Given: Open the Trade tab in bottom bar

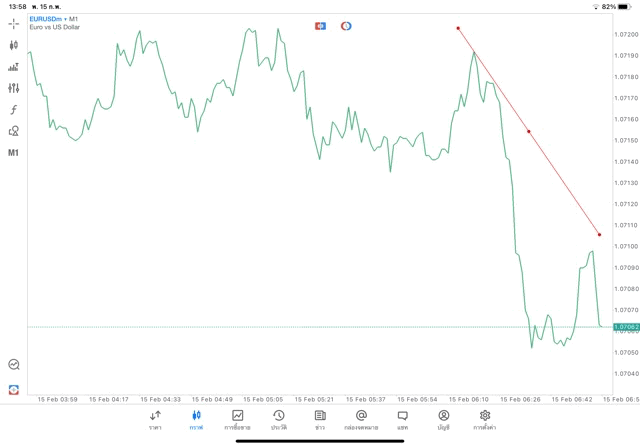Looking at the screenshot, I should pyautogui.click(x=237, y=419).
